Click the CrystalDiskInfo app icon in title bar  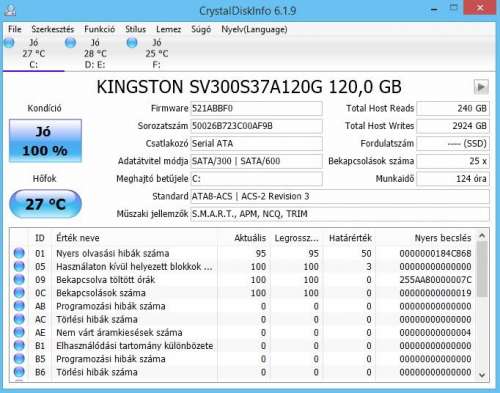[10, 10]
